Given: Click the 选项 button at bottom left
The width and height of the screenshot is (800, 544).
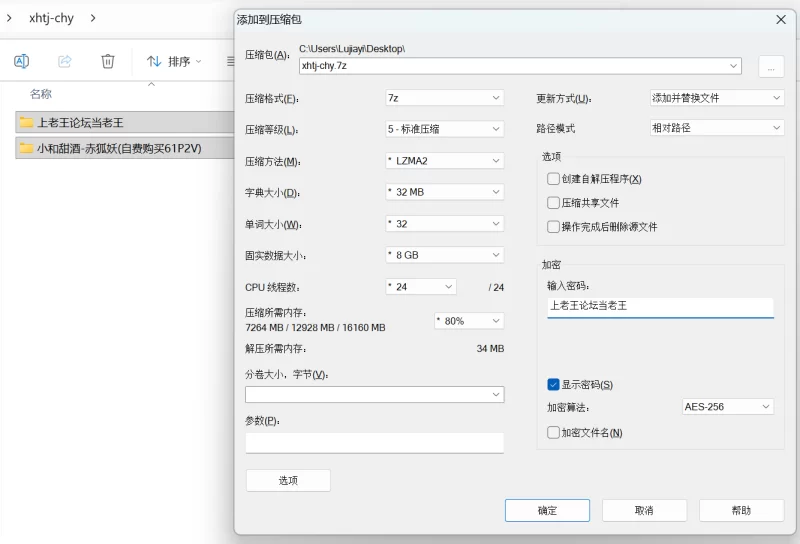Looking at the screenshot, I should click(x=288, y=480).
